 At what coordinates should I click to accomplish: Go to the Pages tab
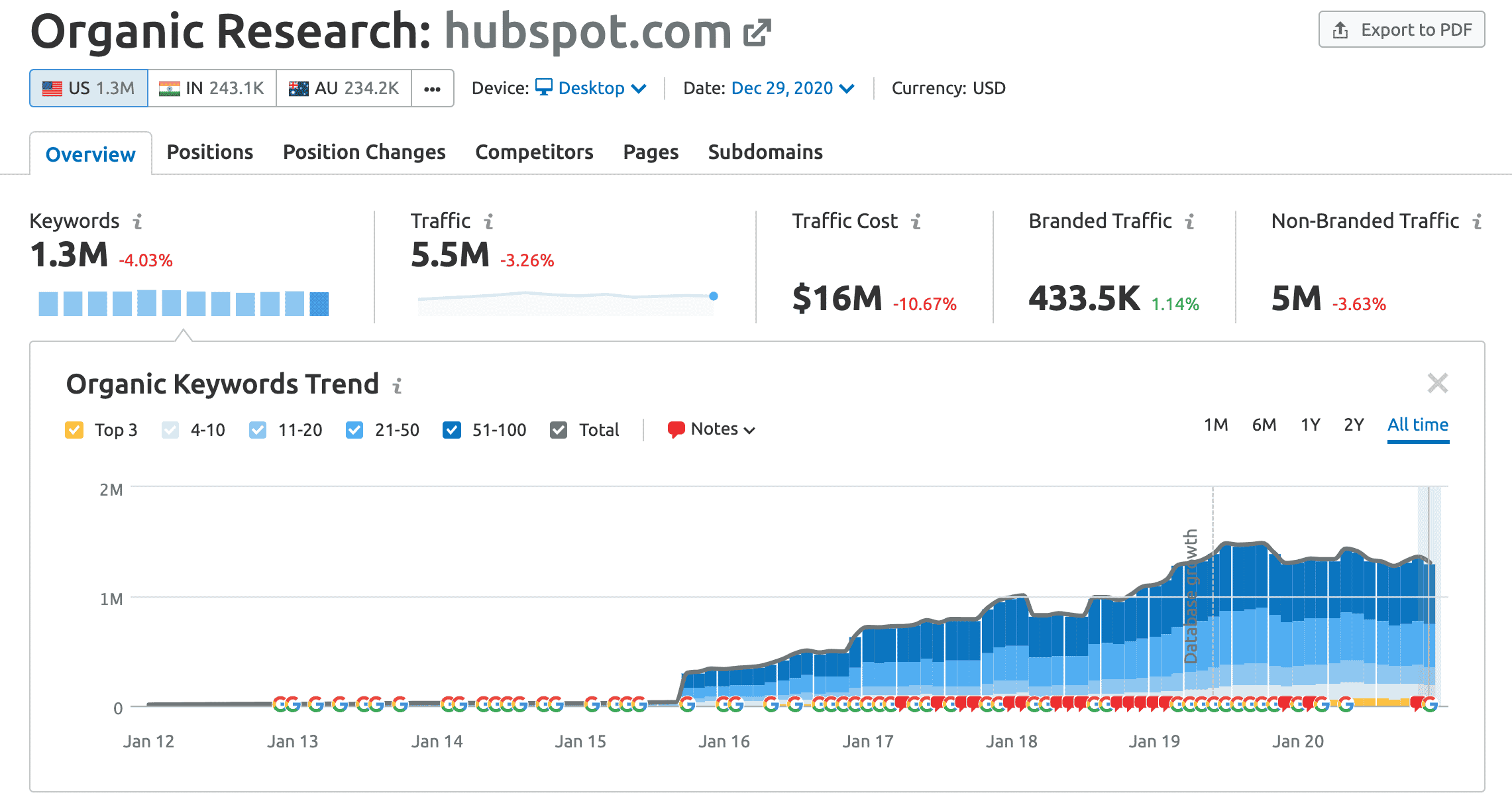651,152
